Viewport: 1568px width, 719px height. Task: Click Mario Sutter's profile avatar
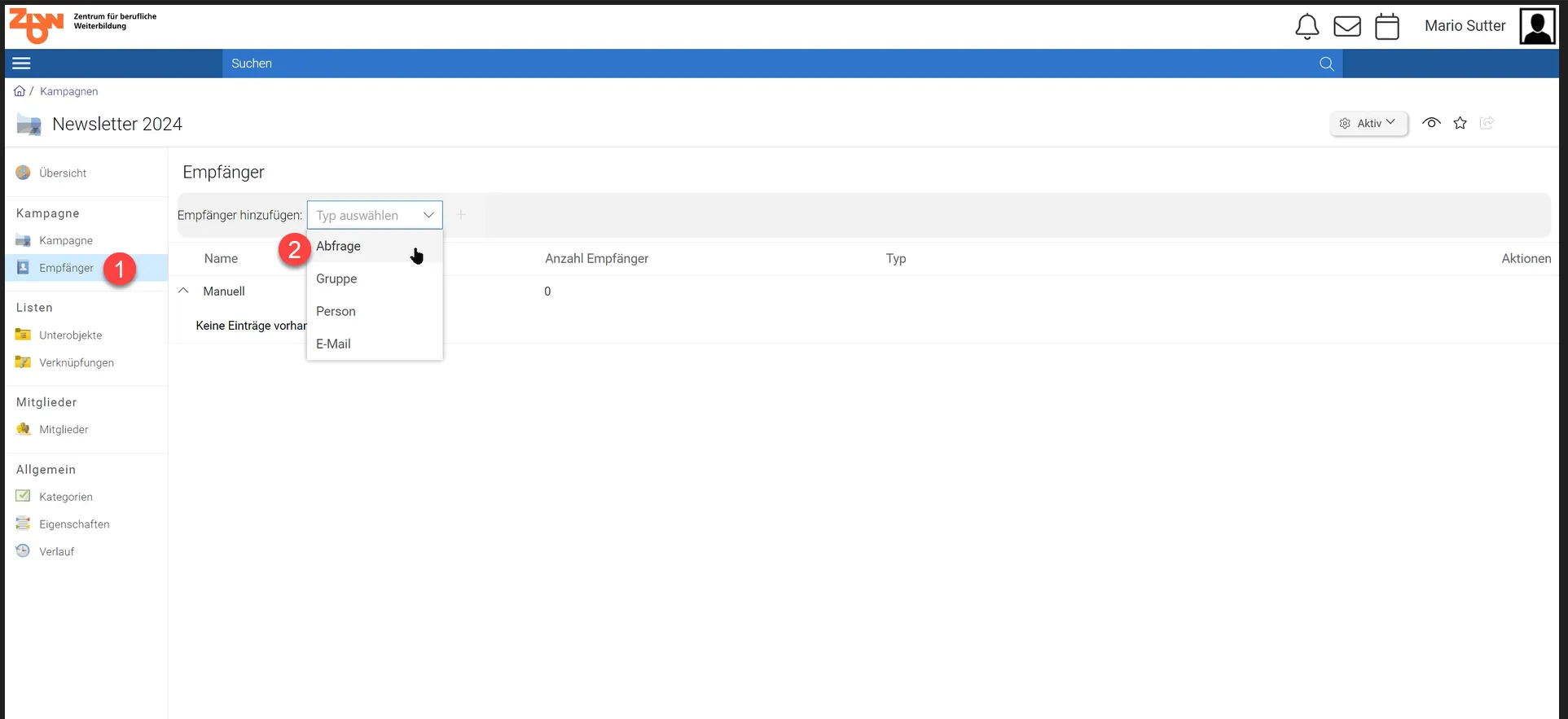click(x=1537, y=26)
